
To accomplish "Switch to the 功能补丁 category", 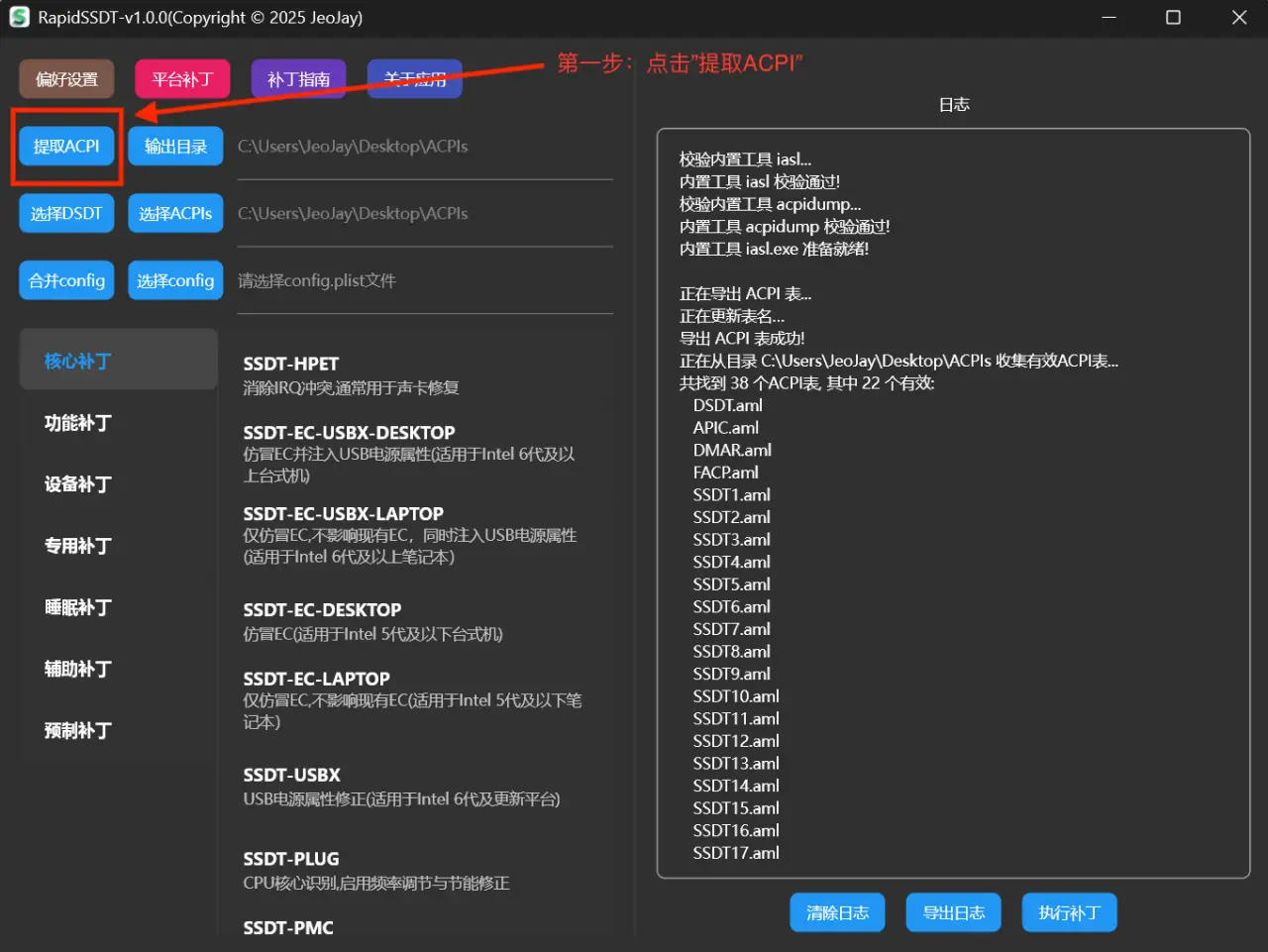I will 78,423.
